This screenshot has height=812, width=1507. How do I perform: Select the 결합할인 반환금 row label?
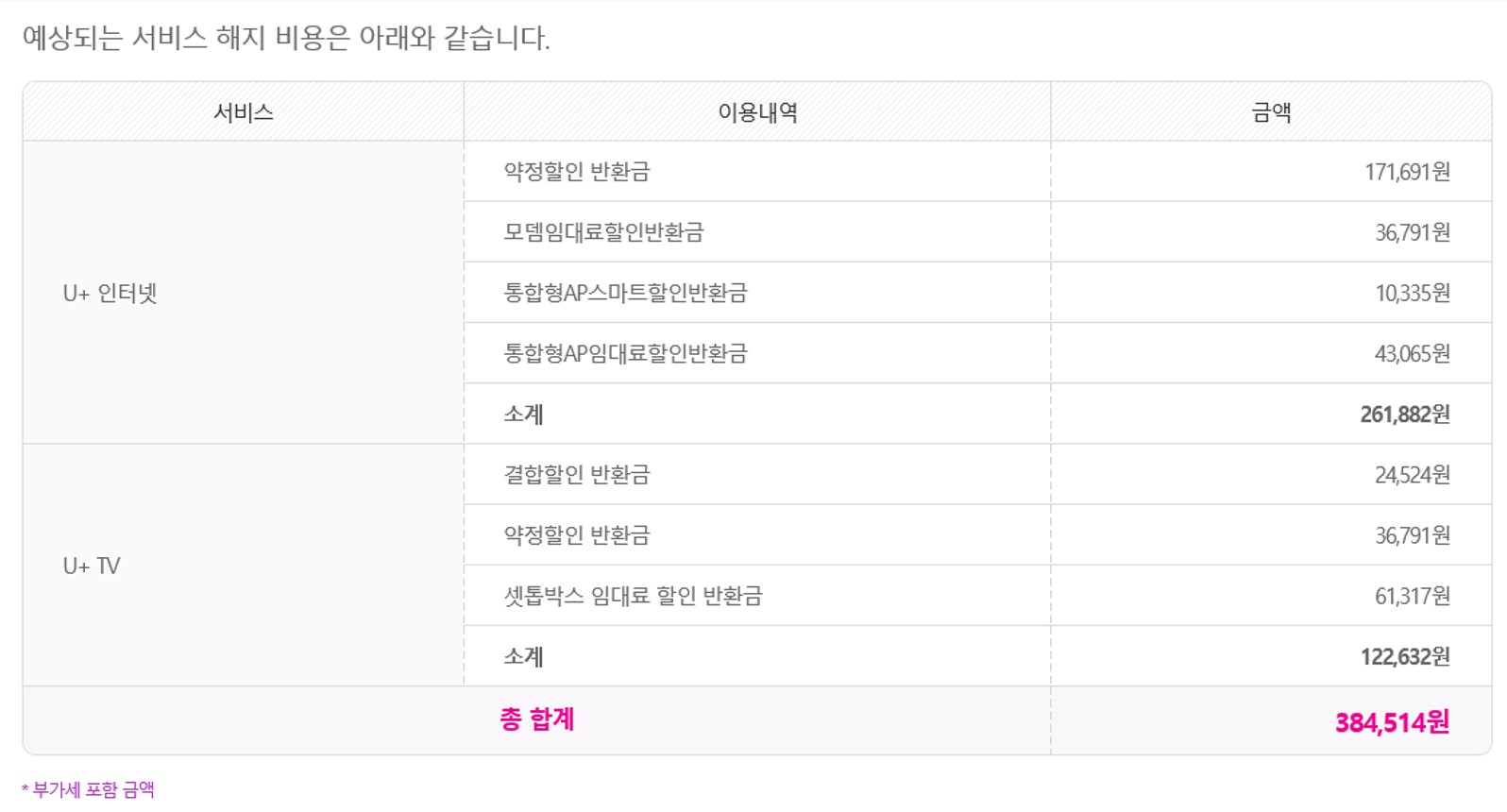point(577,474)
